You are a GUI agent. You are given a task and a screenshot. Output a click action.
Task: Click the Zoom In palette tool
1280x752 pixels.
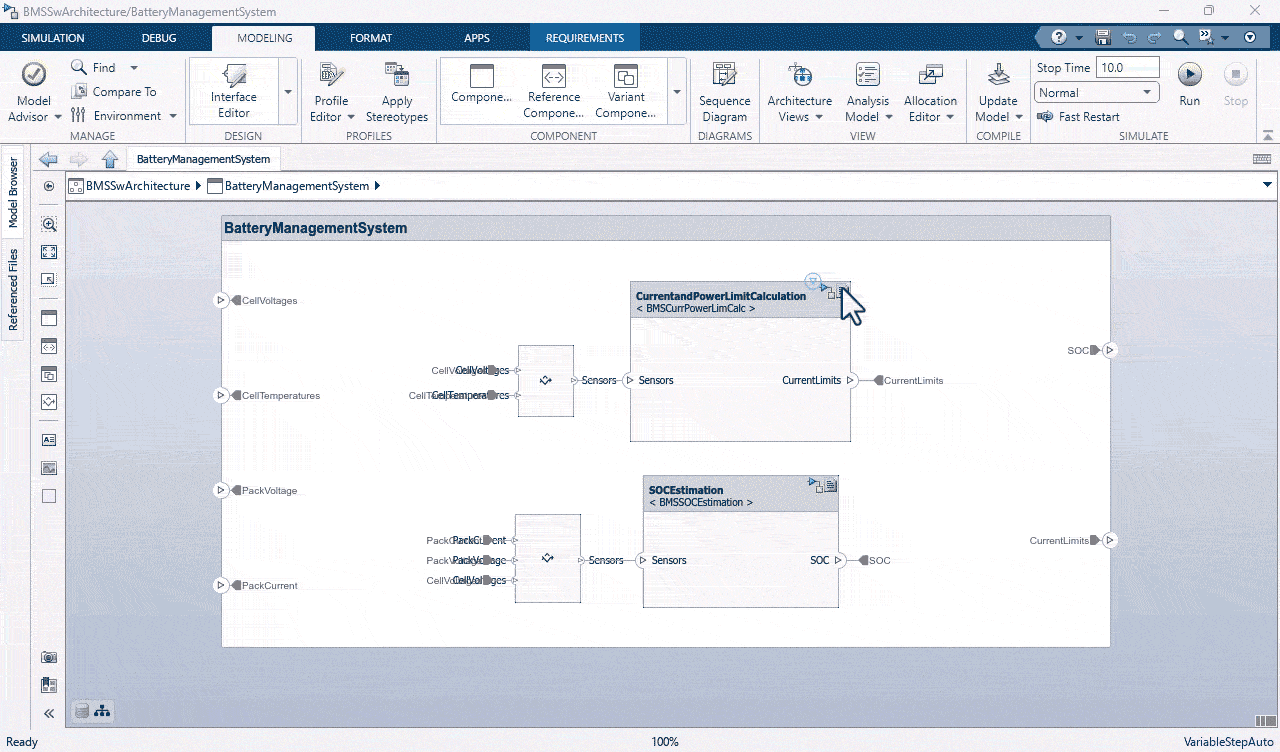(x=49, y=224)
